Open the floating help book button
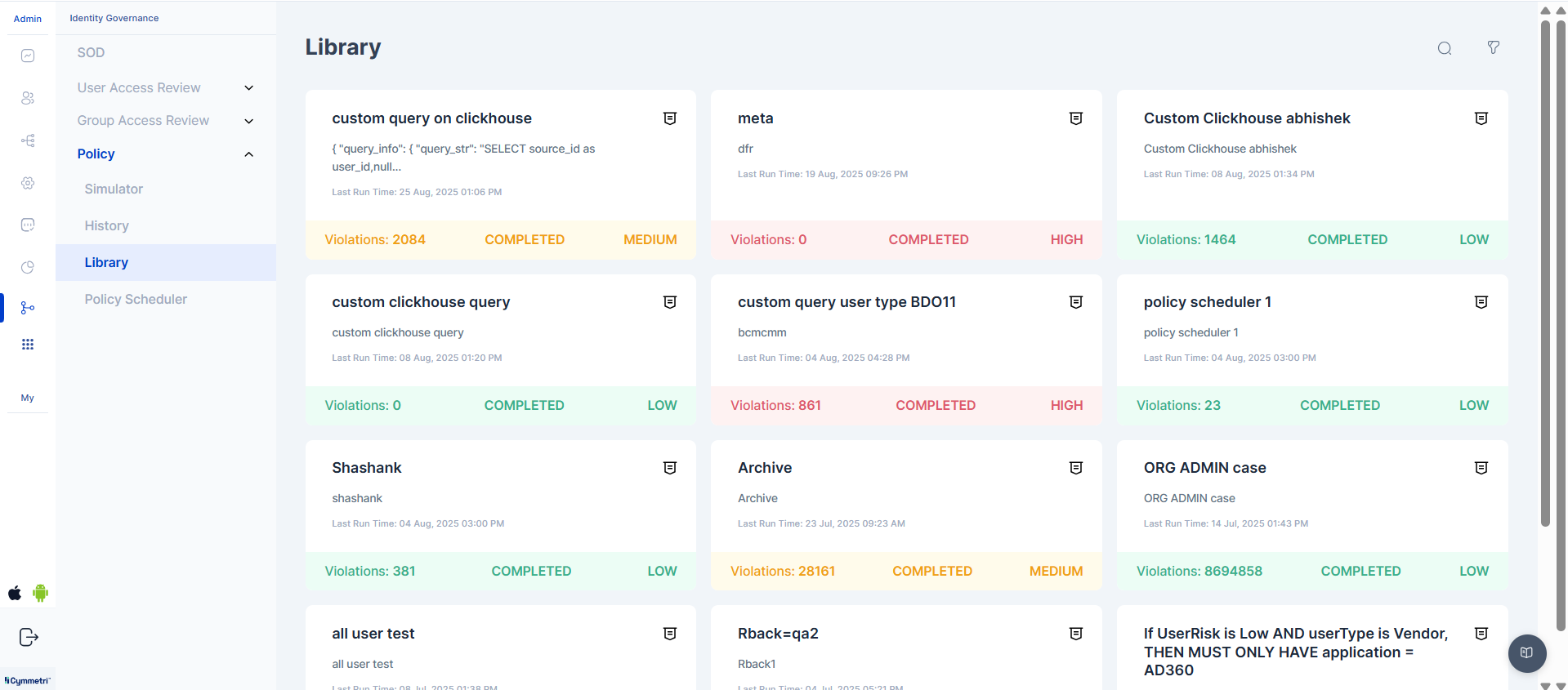Viewport: 1568px width, 690px height. [1526, 652]
